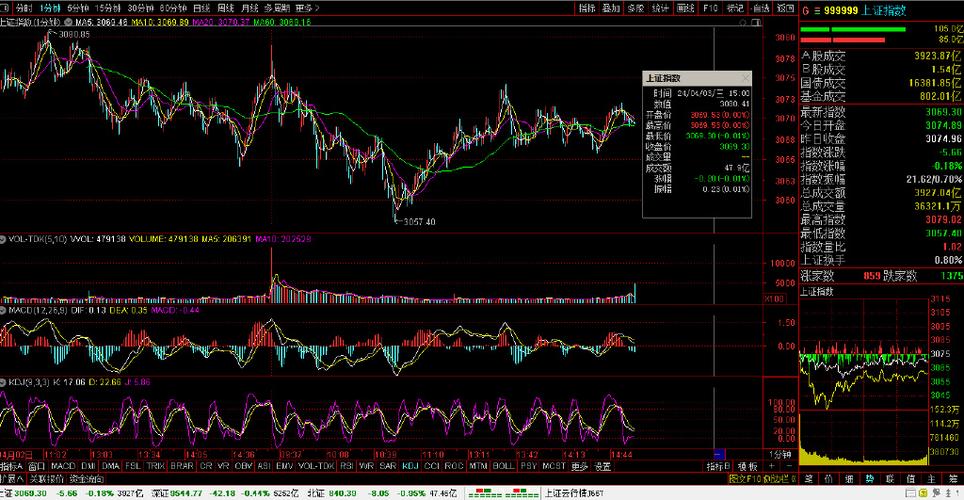Open the indicator 设置 settings

tap(603, 467)
